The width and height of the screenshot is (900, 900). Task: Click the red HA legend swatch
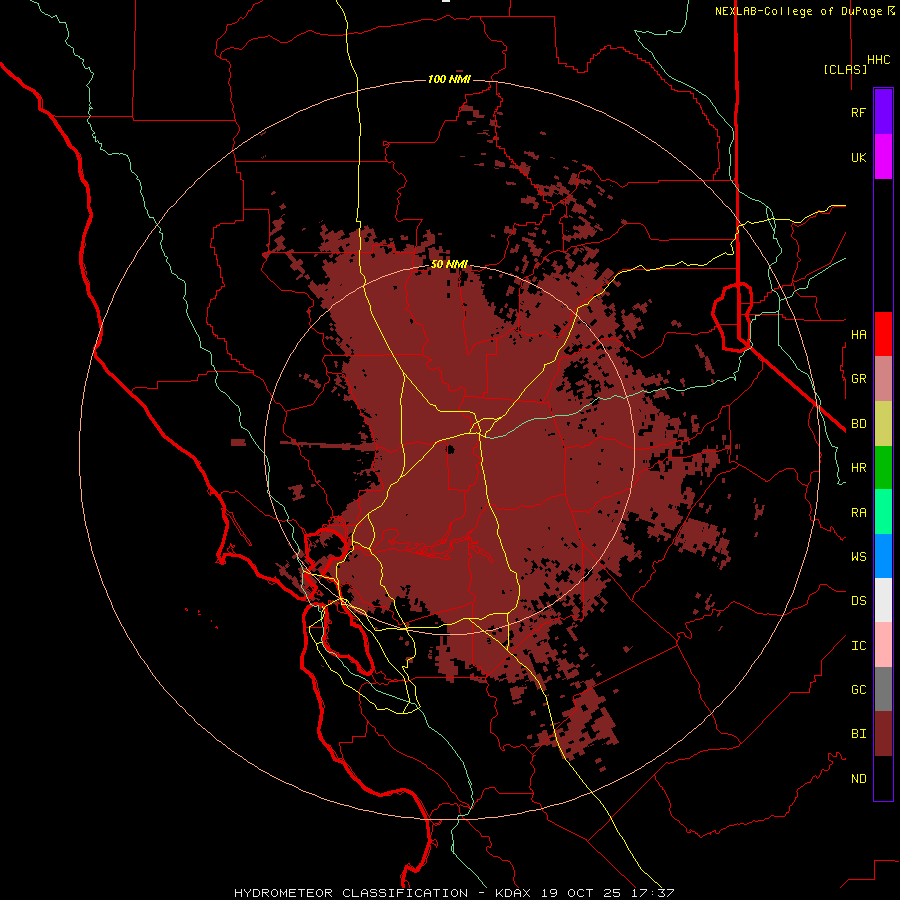[x=883, y=334]
